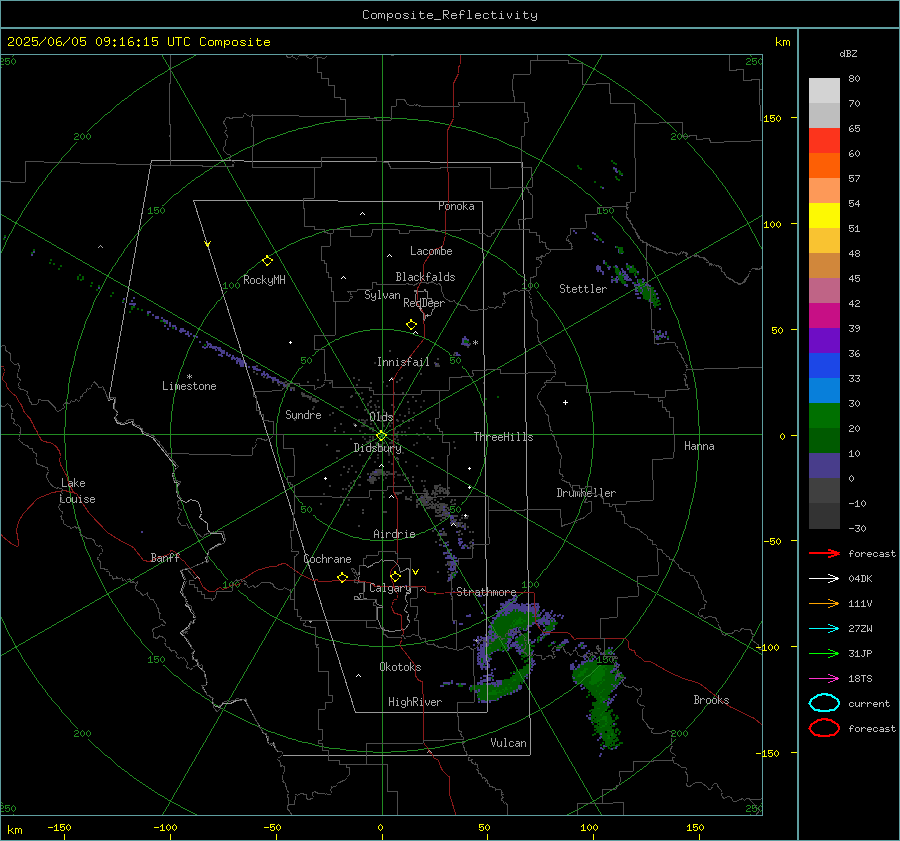This screenshot has height=841, width=900.
Task: Click the Airdrie label
Action: point(394,534)
